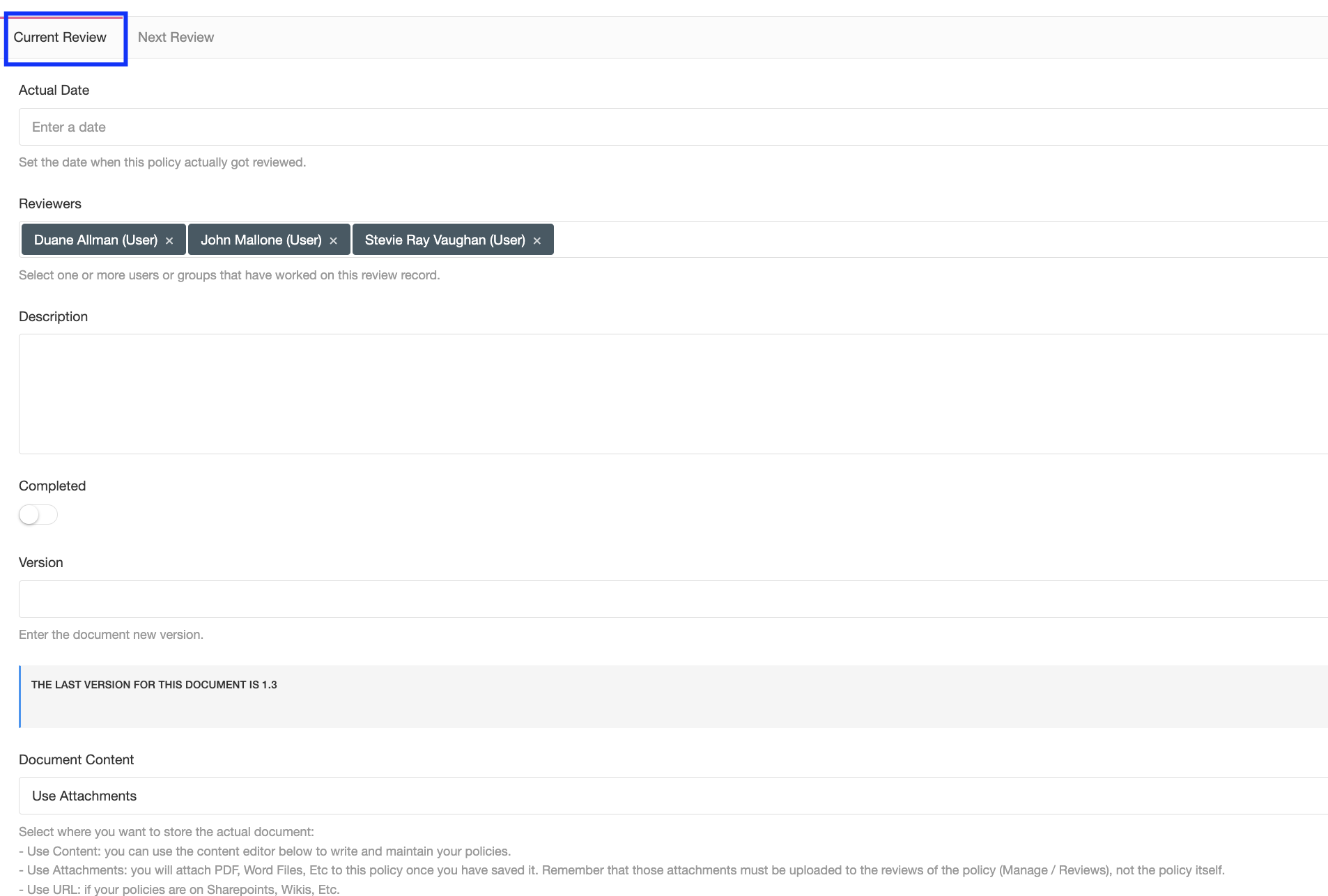Click the Version field label
The height and width of the screenshot is (896, 1328).
(40, 563)
